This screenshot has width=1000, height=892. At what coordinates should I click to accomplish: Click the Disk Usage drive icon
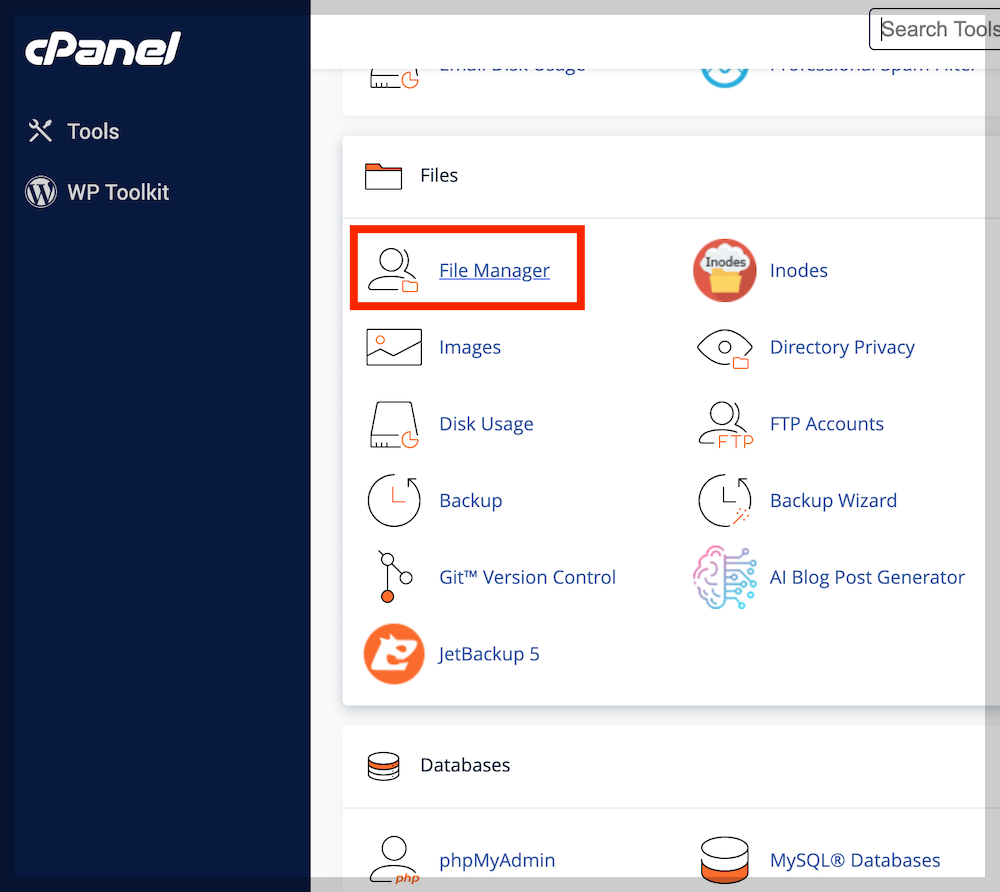394,425
